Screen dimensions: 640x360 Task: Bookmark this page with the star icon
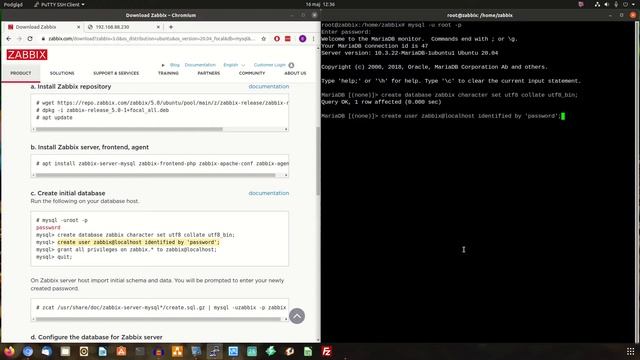pyautogui.click(x=264, y=38)
